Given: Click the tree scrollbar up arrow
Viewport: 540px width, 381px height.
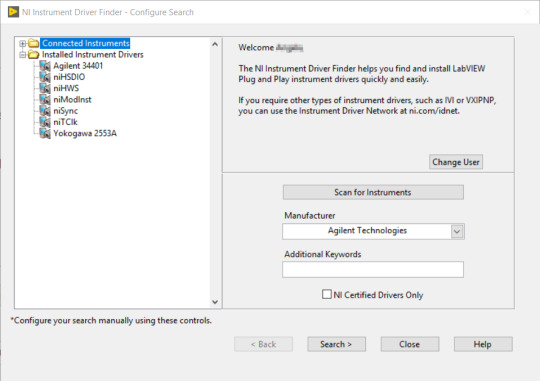Looking at the screenshot, I should 215,44.
